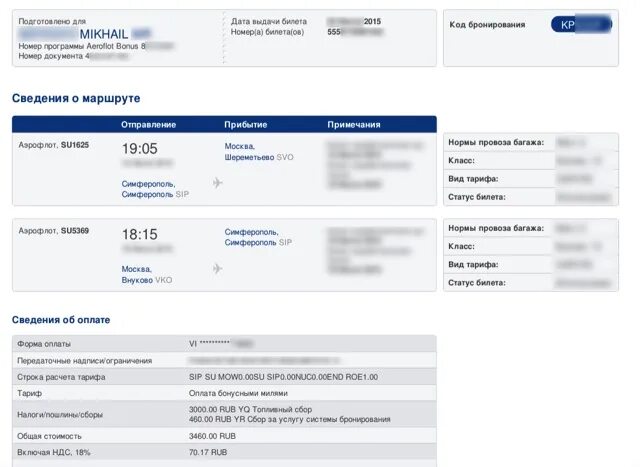Click the Сведения об оплате heading
The image size is (640, 467).
[61, 320]
